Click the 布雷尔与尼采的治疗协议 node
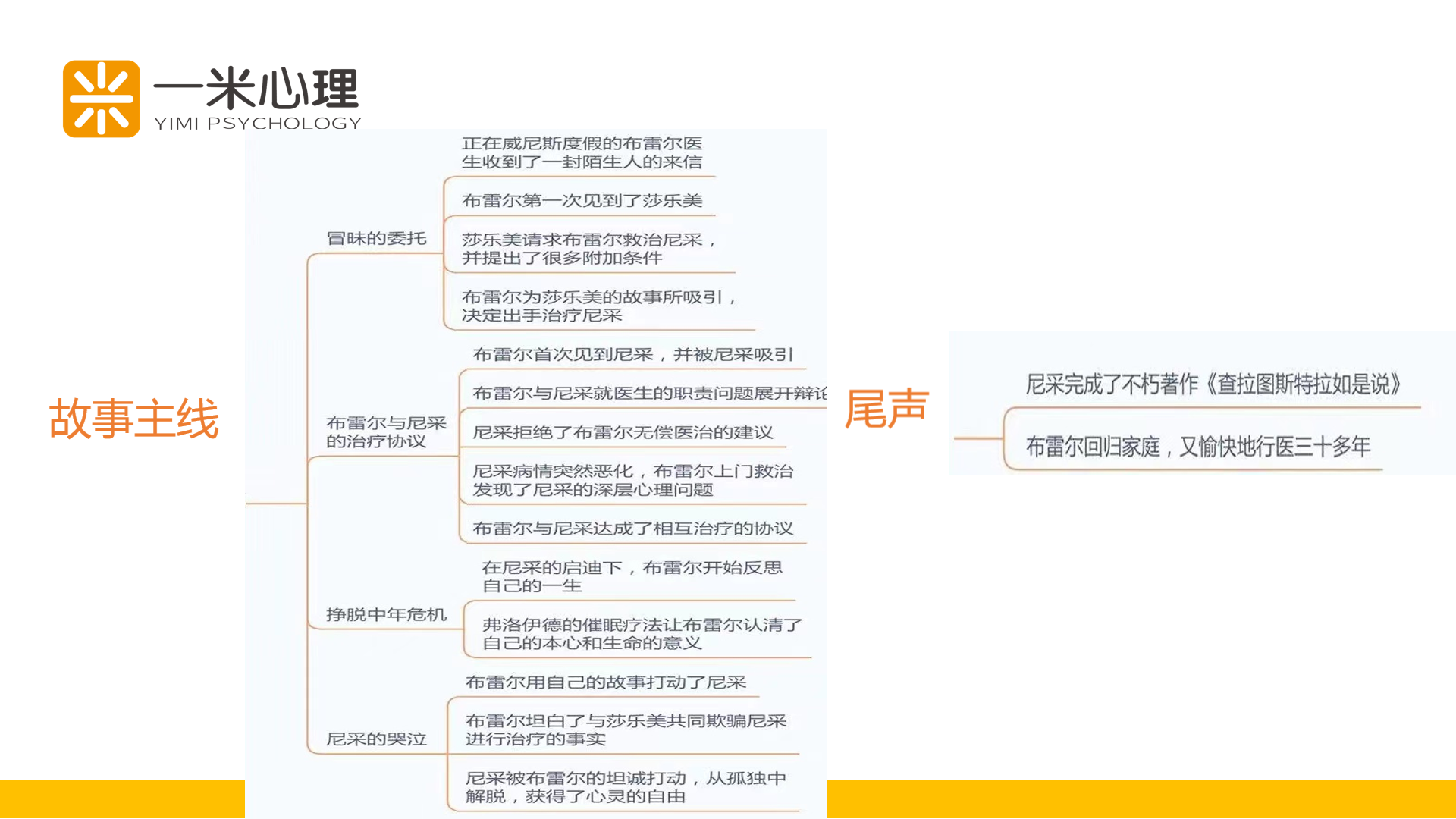This screenshot has width=1456, height=819. (386, 432)
